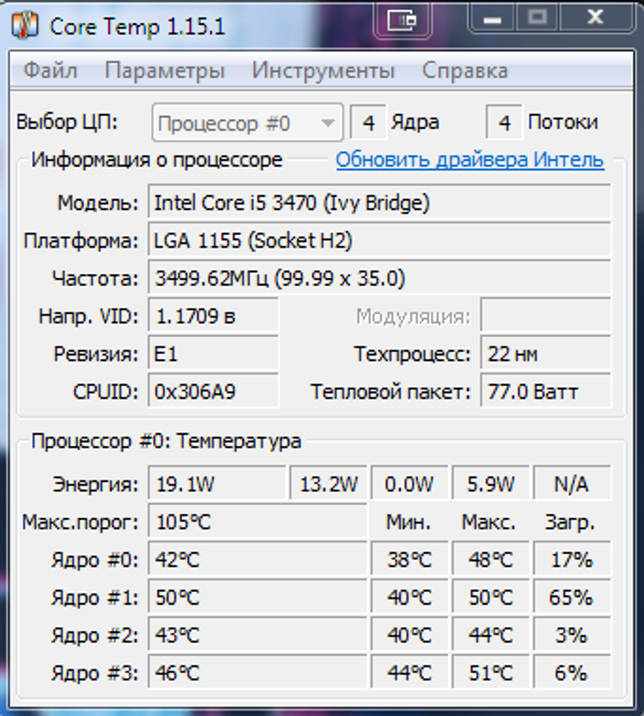
Task: Click Ядро #1 current temperature field
Action: [257, 597]
